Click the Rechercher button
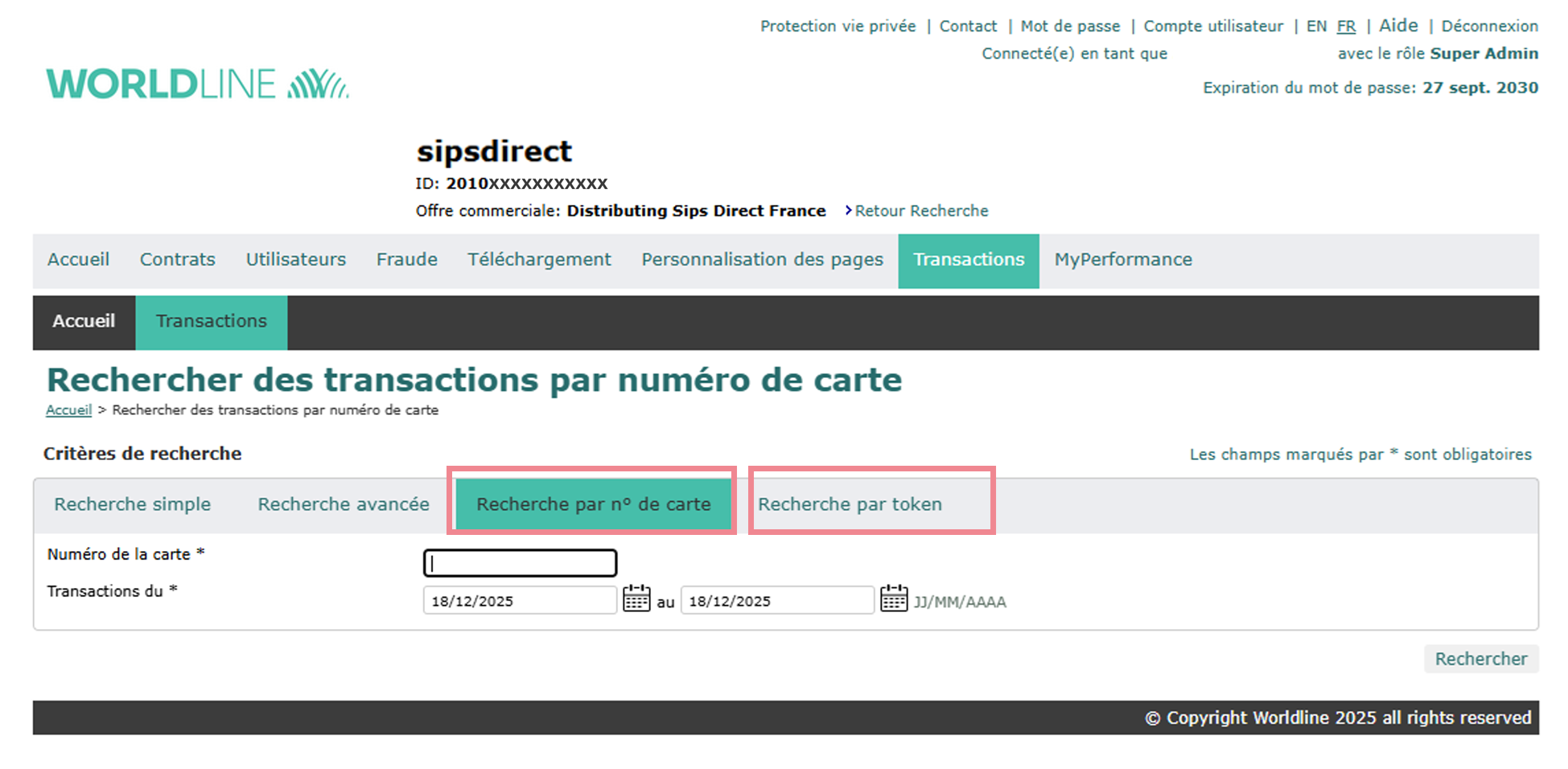Viewport: 1568px width, 769px height. [x=1480, y=659]
